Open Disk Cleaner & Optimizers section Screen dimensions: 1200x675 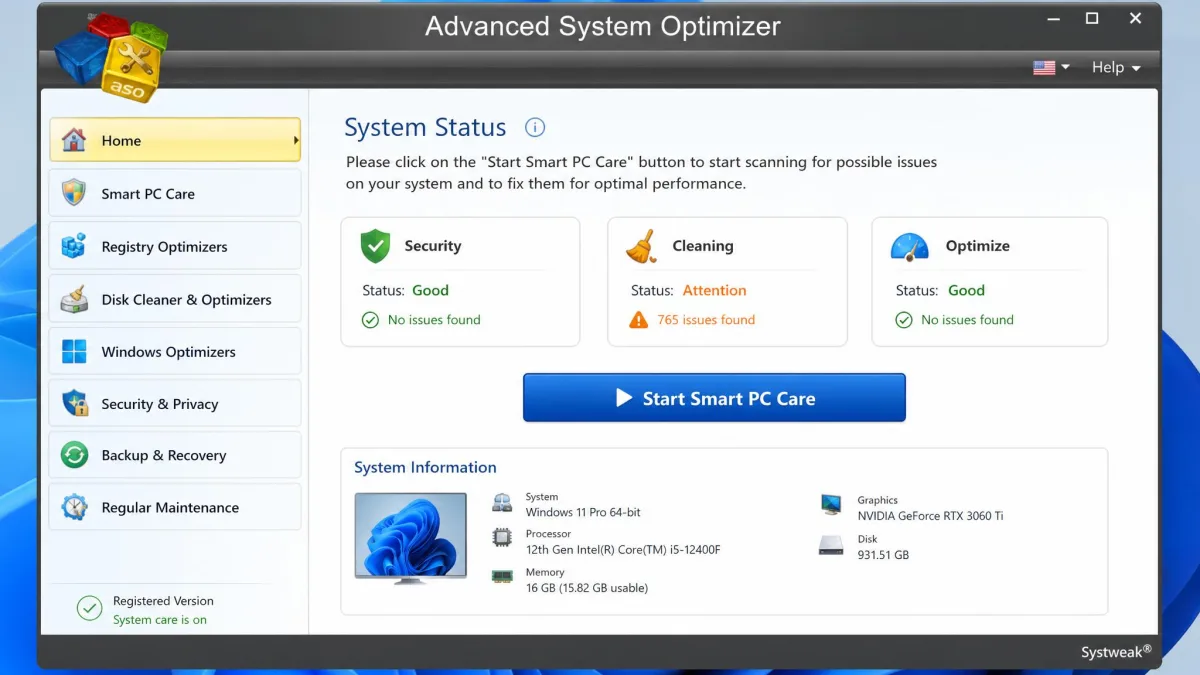point(175,299)
